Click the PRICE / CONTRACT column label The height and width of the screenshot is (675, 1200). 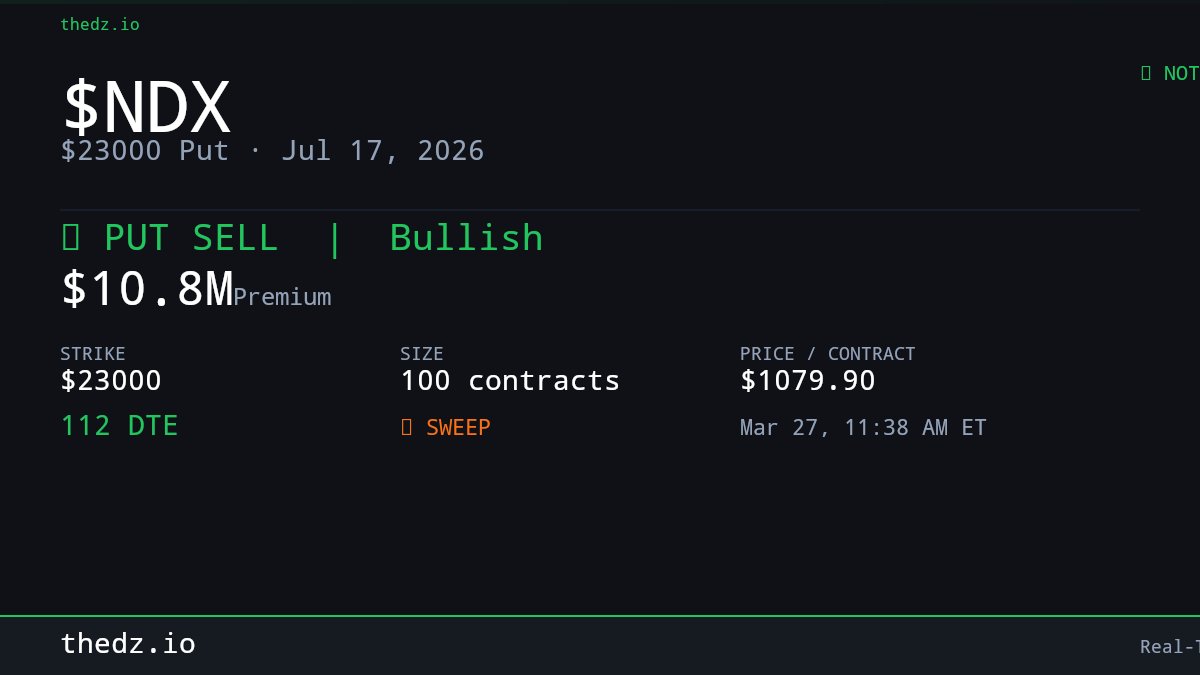click(827, 354)
